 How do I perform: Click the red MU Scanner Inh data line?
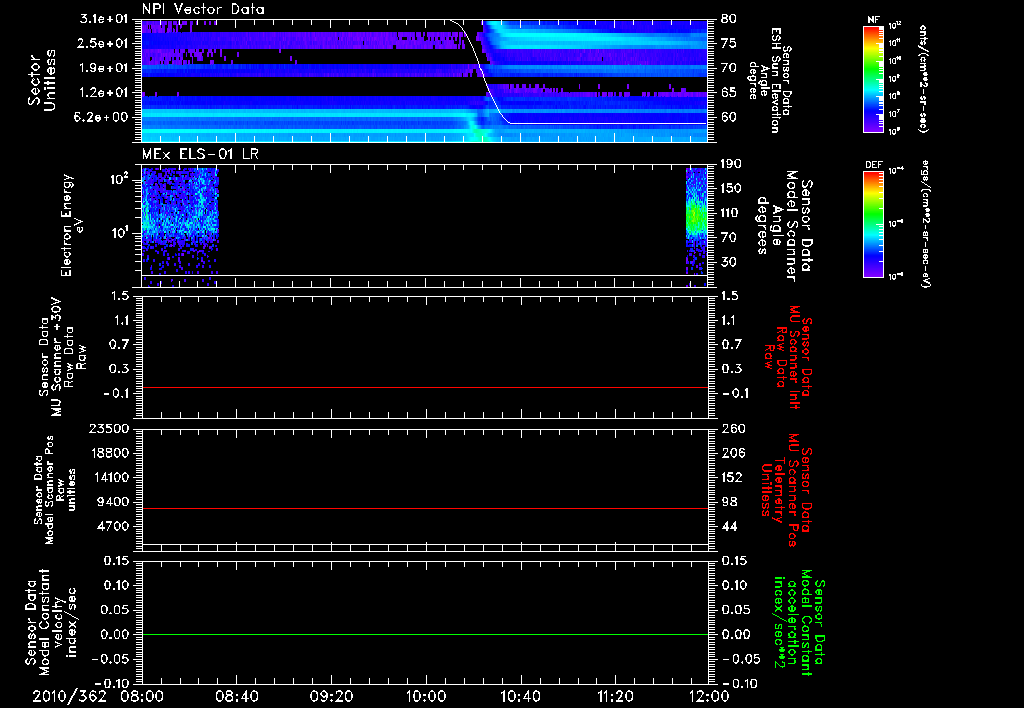pos(424,387)
